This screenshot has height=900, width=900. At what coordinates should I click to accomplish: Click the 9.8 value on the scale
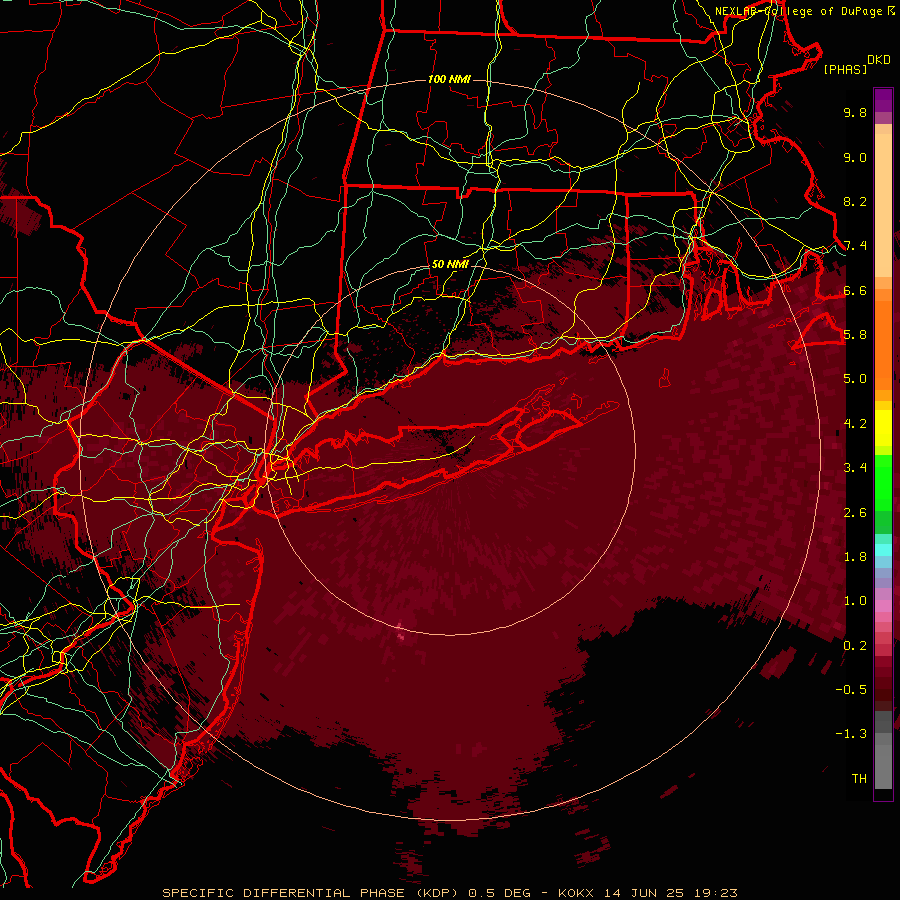855,112
